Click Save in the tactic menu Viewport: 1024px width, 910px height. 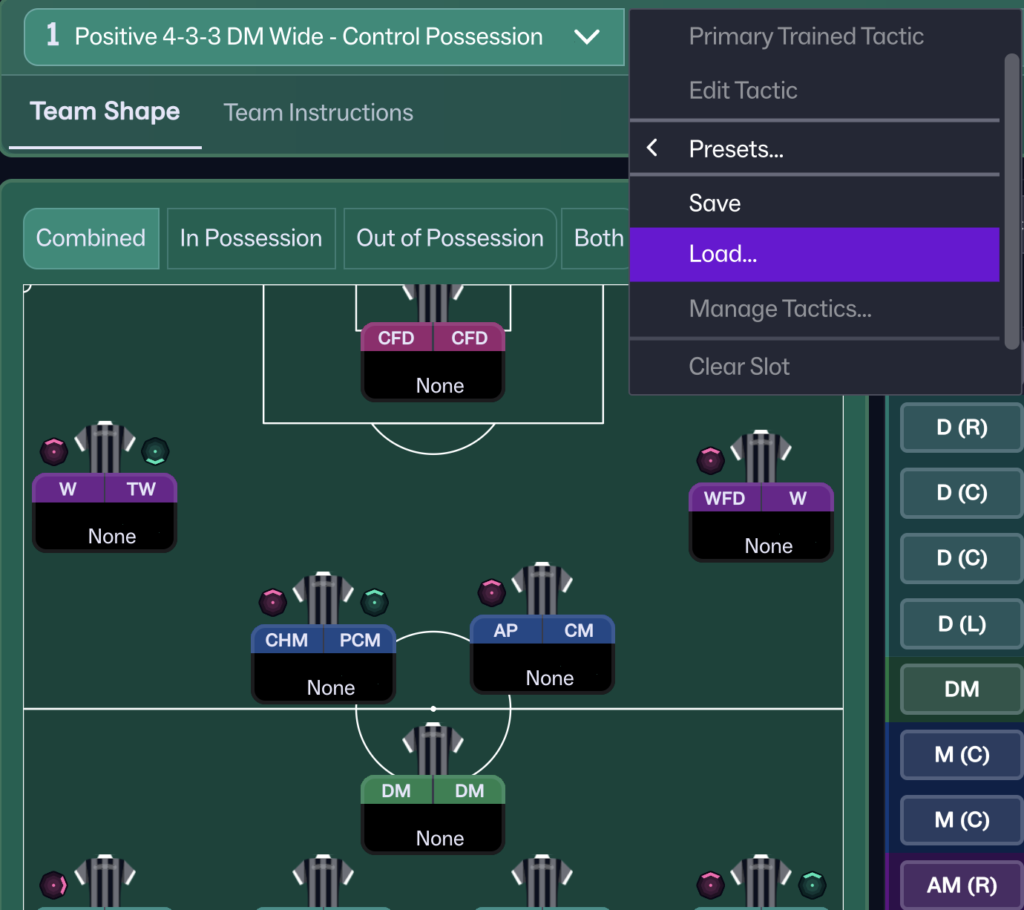pyautogui.click(x=715, y=203)
